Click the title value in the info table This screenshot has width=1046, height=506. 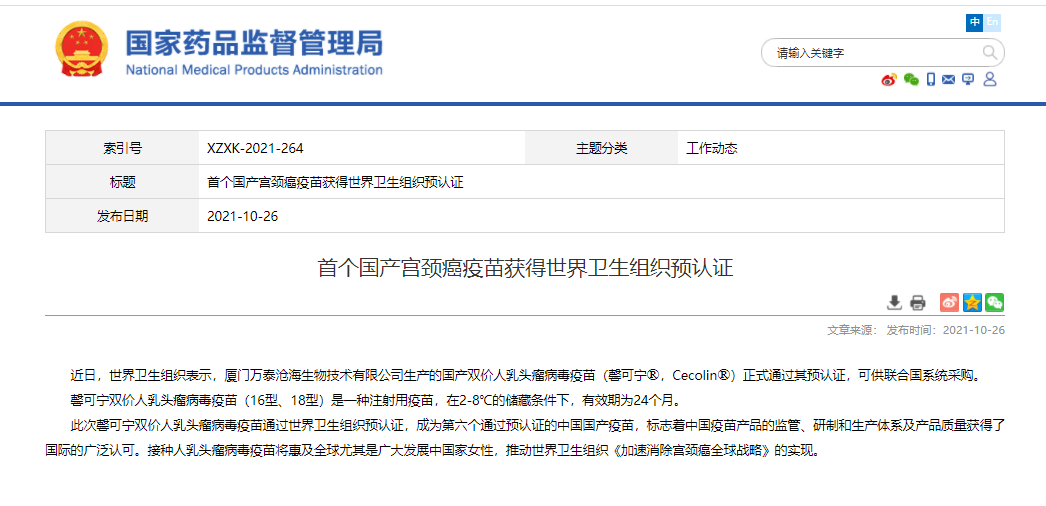click(336, 182)
